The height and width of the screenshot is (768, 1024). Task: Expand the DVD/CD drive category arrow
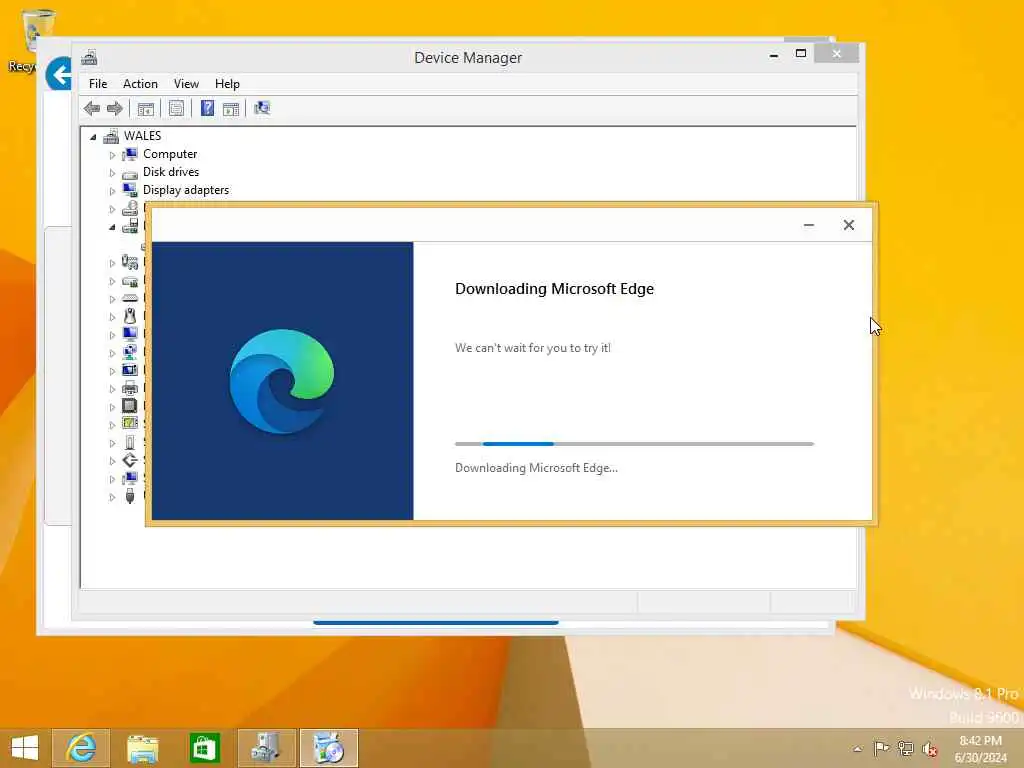112,209
